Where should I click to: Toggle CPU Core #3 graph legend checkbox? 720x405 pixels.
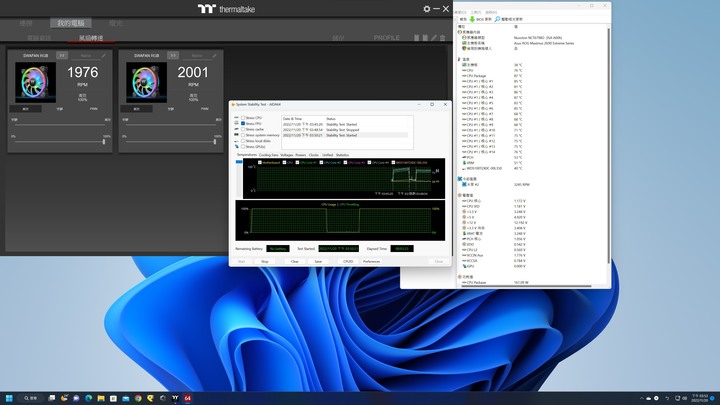tap(345, 163)
